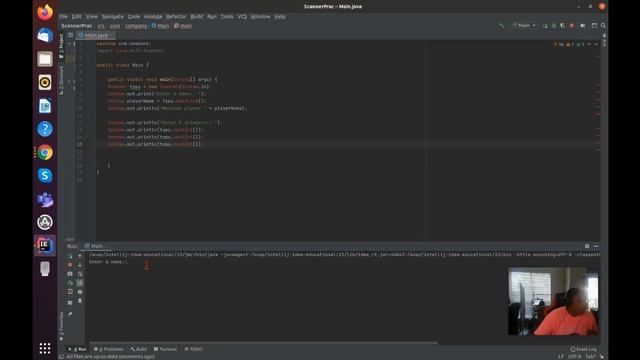Open the Problems tool window button
Screen dimensions: 640x360
point(109,349)
